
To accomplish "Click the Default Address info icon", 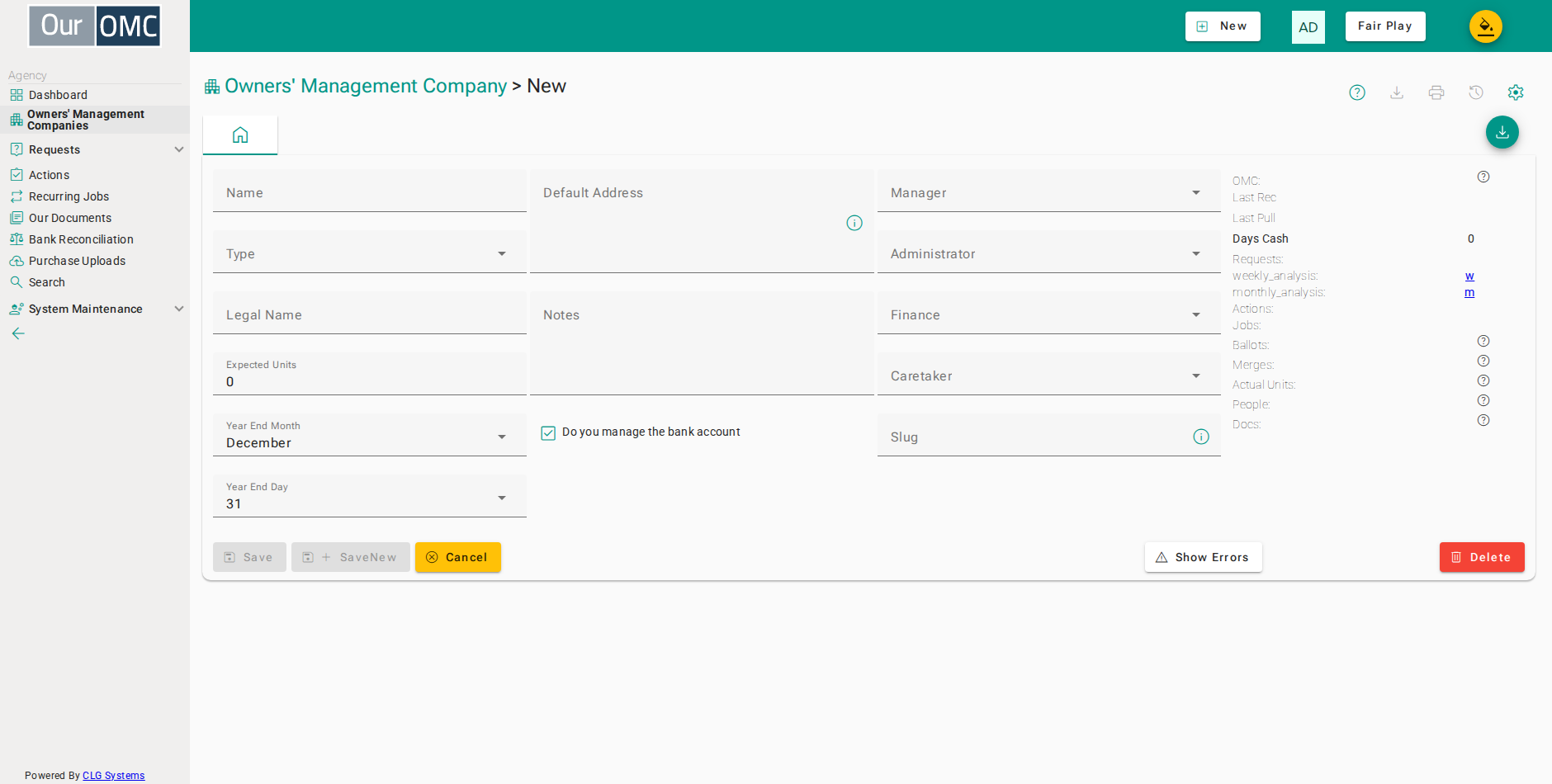I will 854,223.
